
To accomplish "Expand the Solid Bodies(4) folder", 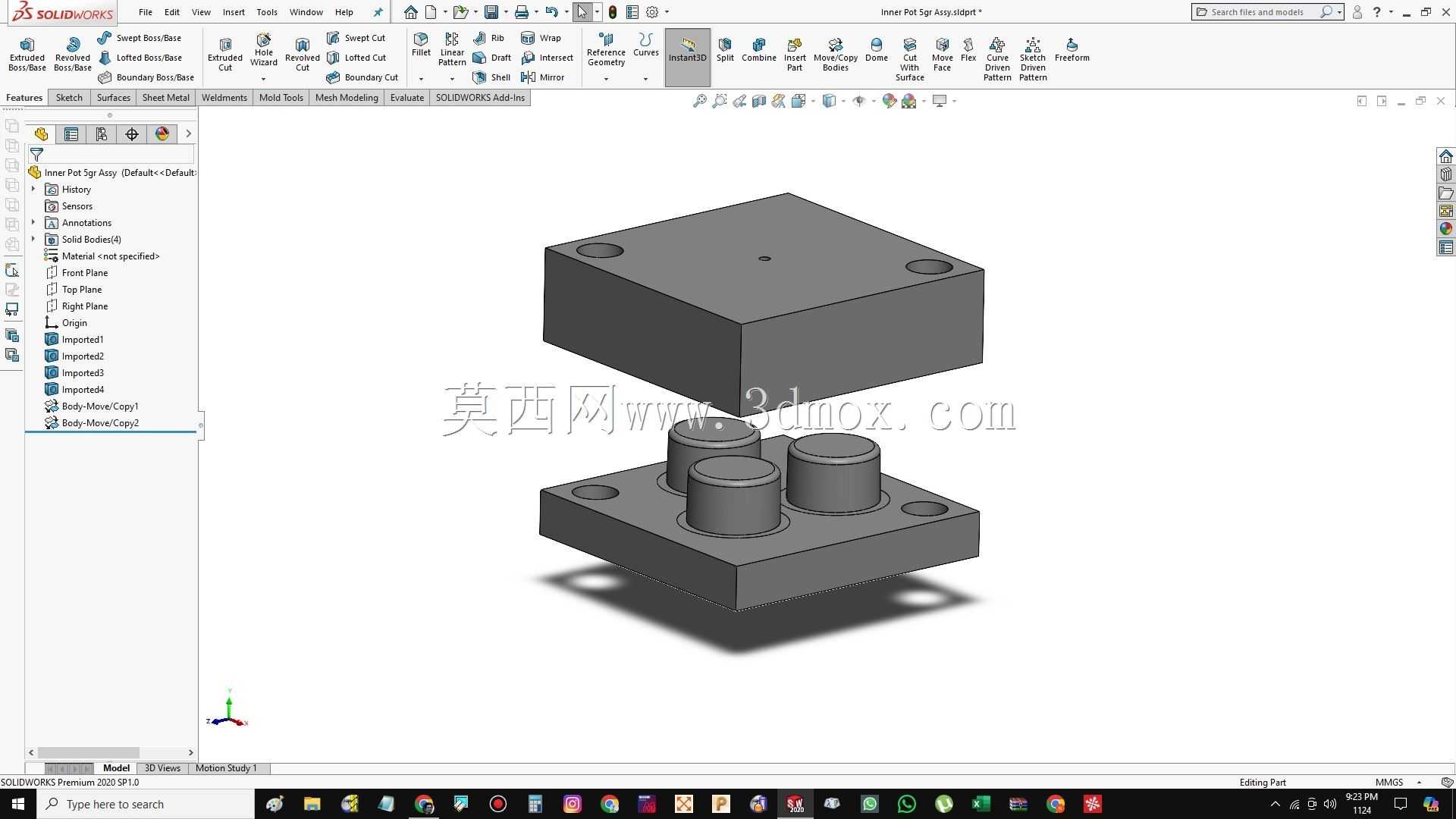I will [33, 239].
